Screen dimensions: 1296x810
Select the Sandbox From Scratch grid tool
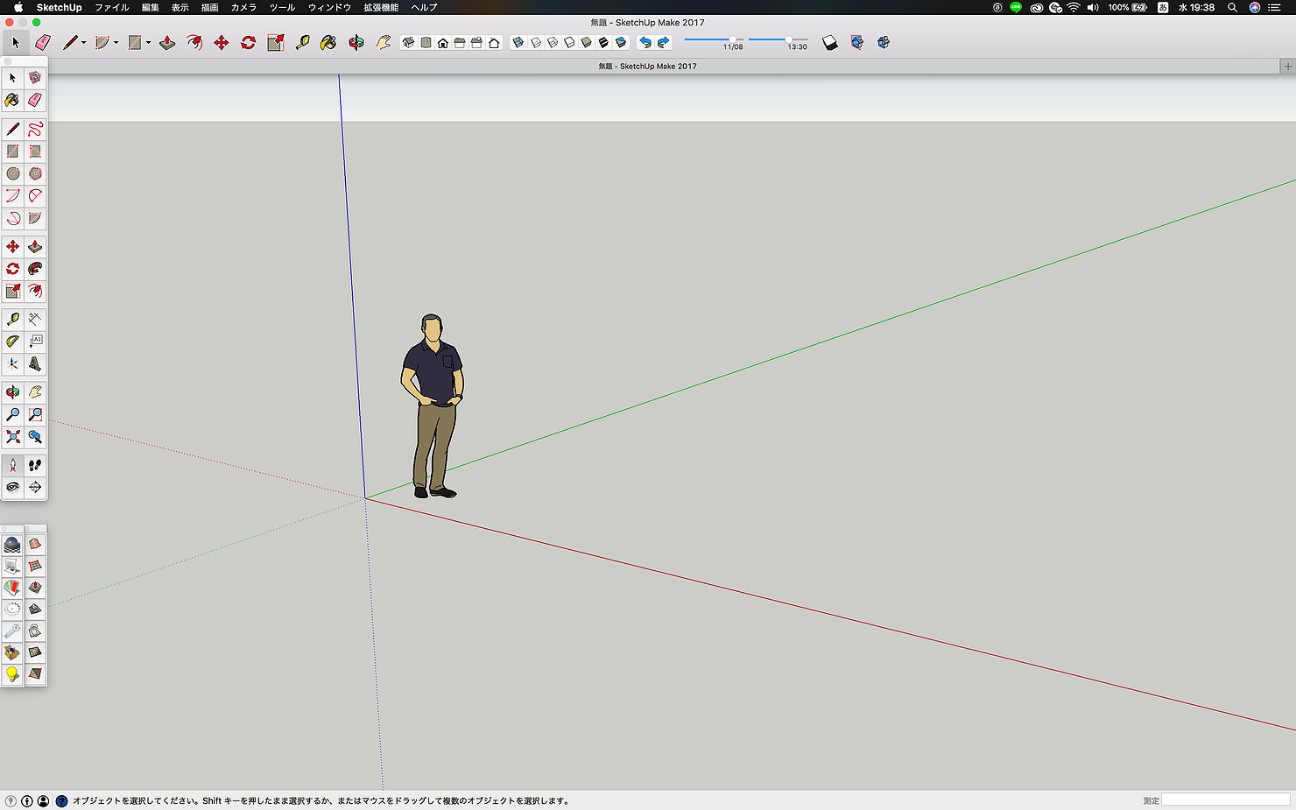[35, 565]
